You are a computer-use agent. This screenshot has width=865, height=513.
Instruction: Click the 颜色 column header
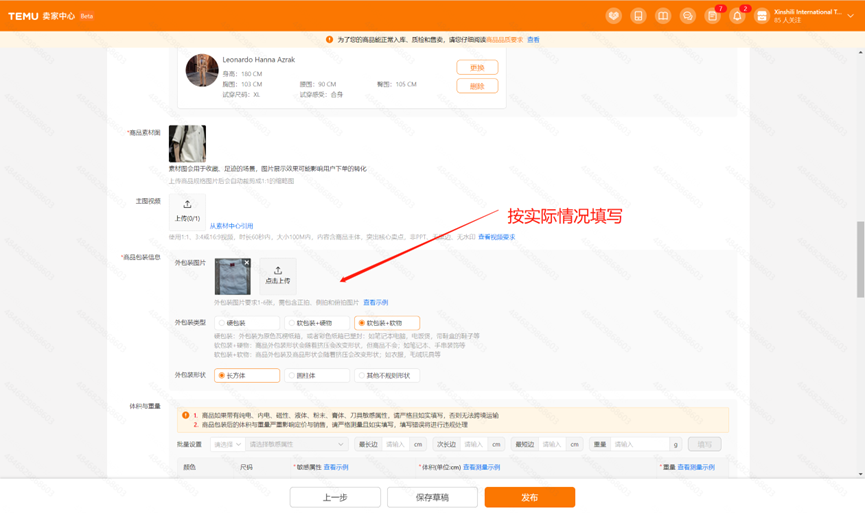click(x=189, y=467)
